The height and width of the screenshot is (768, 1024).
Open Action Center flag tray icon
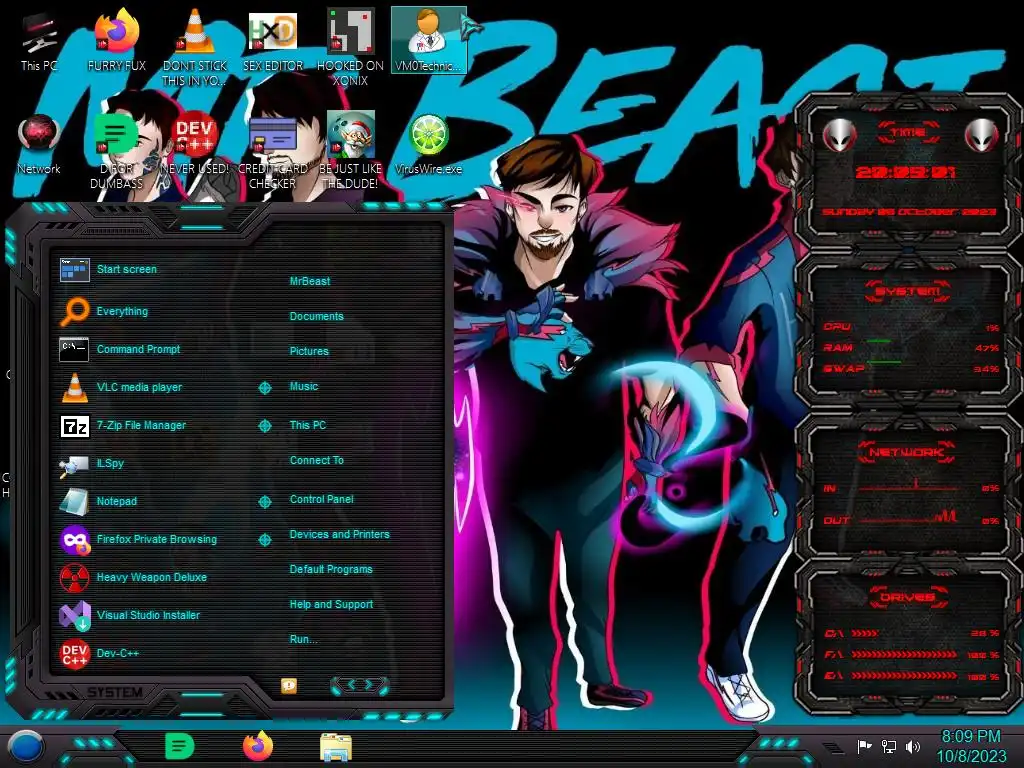(x=864, y=746)
